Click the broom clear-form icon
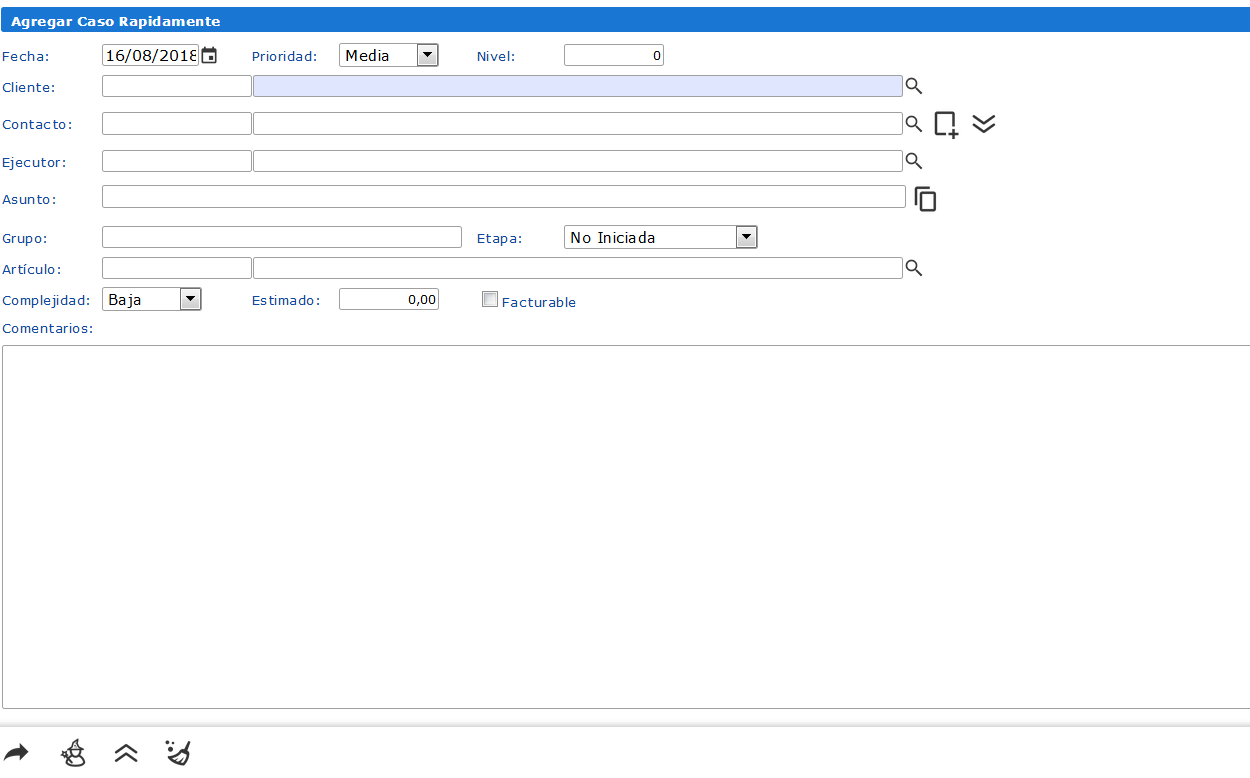This screenshot has height=778, width=1250. (178, 753)
